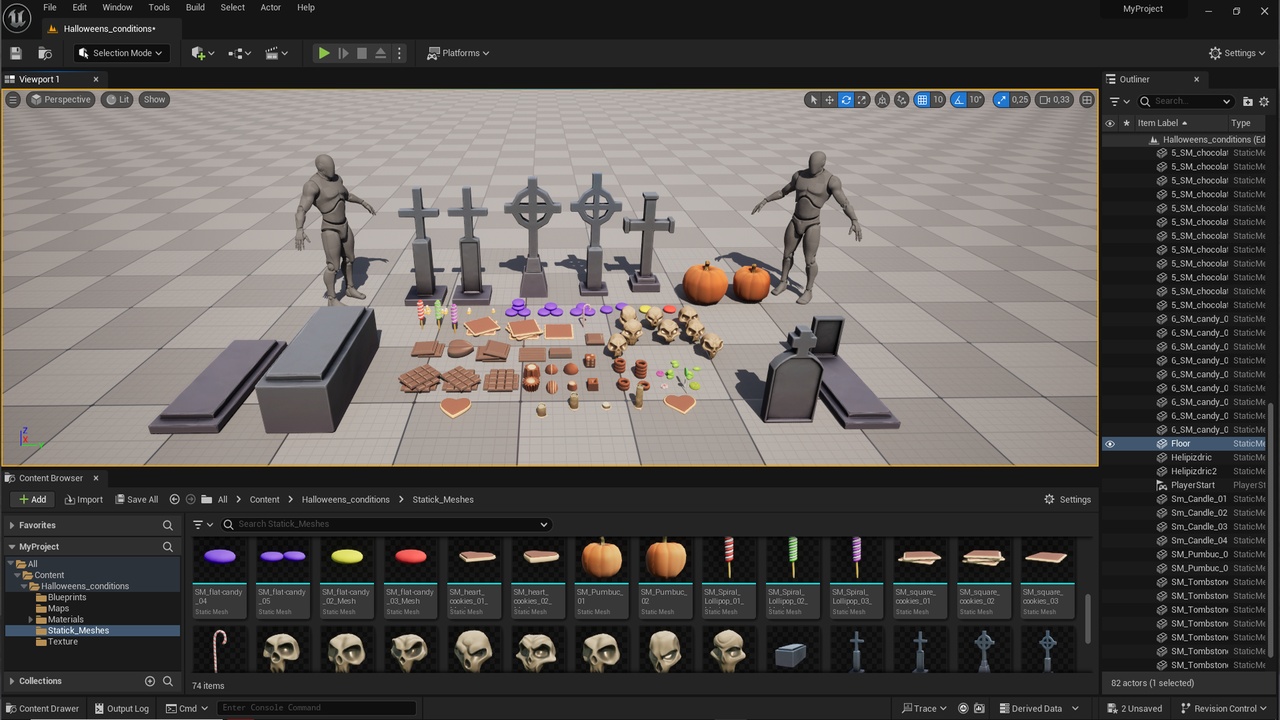Open the Platforms dropdown
1280x720 pixels.
pyautogui.click(x=458, y=53)
